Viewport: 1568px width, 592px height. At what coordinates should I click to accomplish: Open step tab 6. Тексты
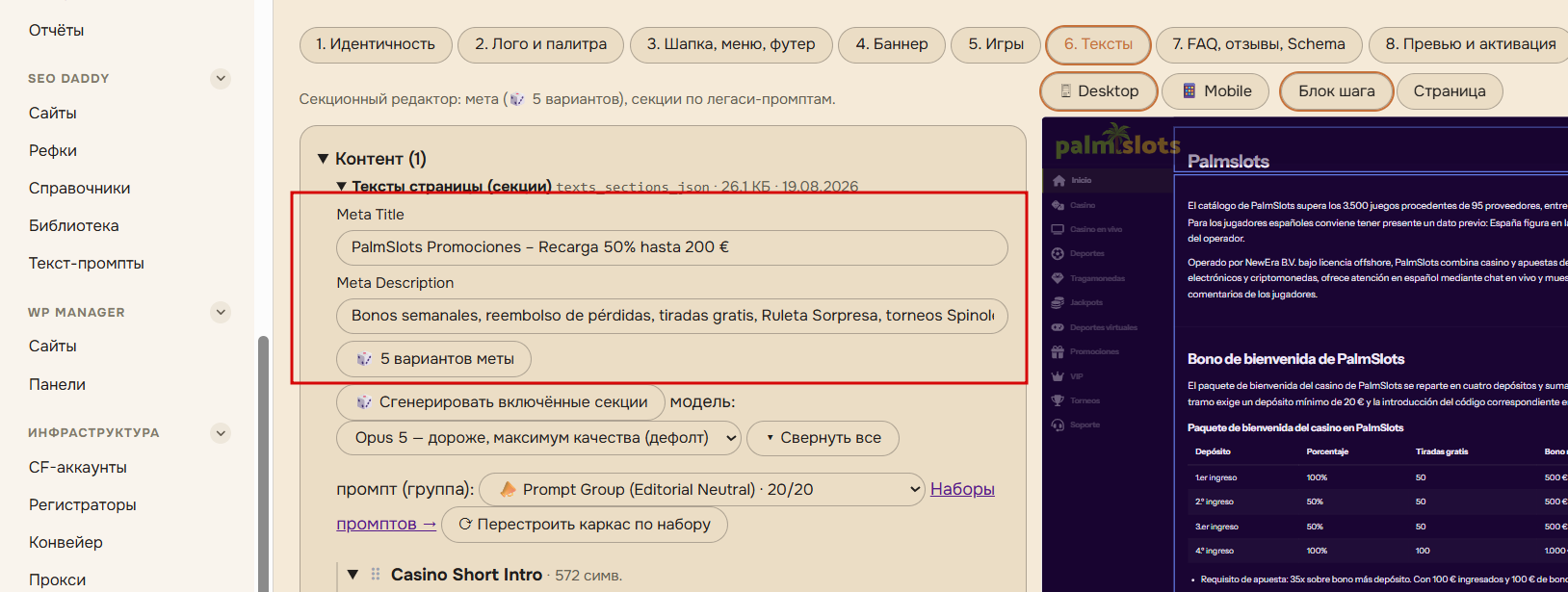(x=1098, y=44)
